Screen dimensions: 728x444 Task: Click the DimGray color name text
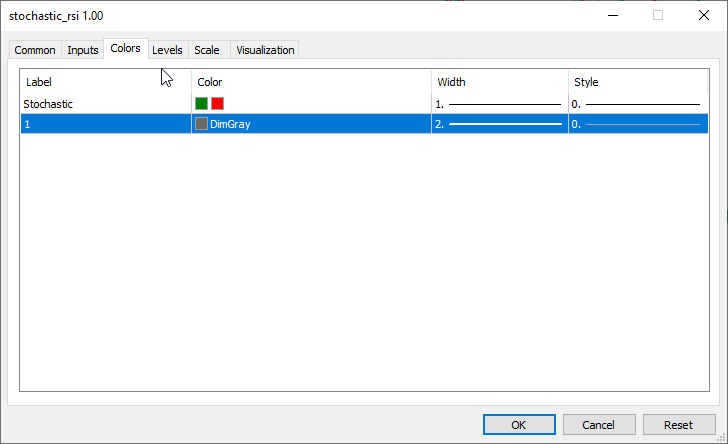pos(230,124)
